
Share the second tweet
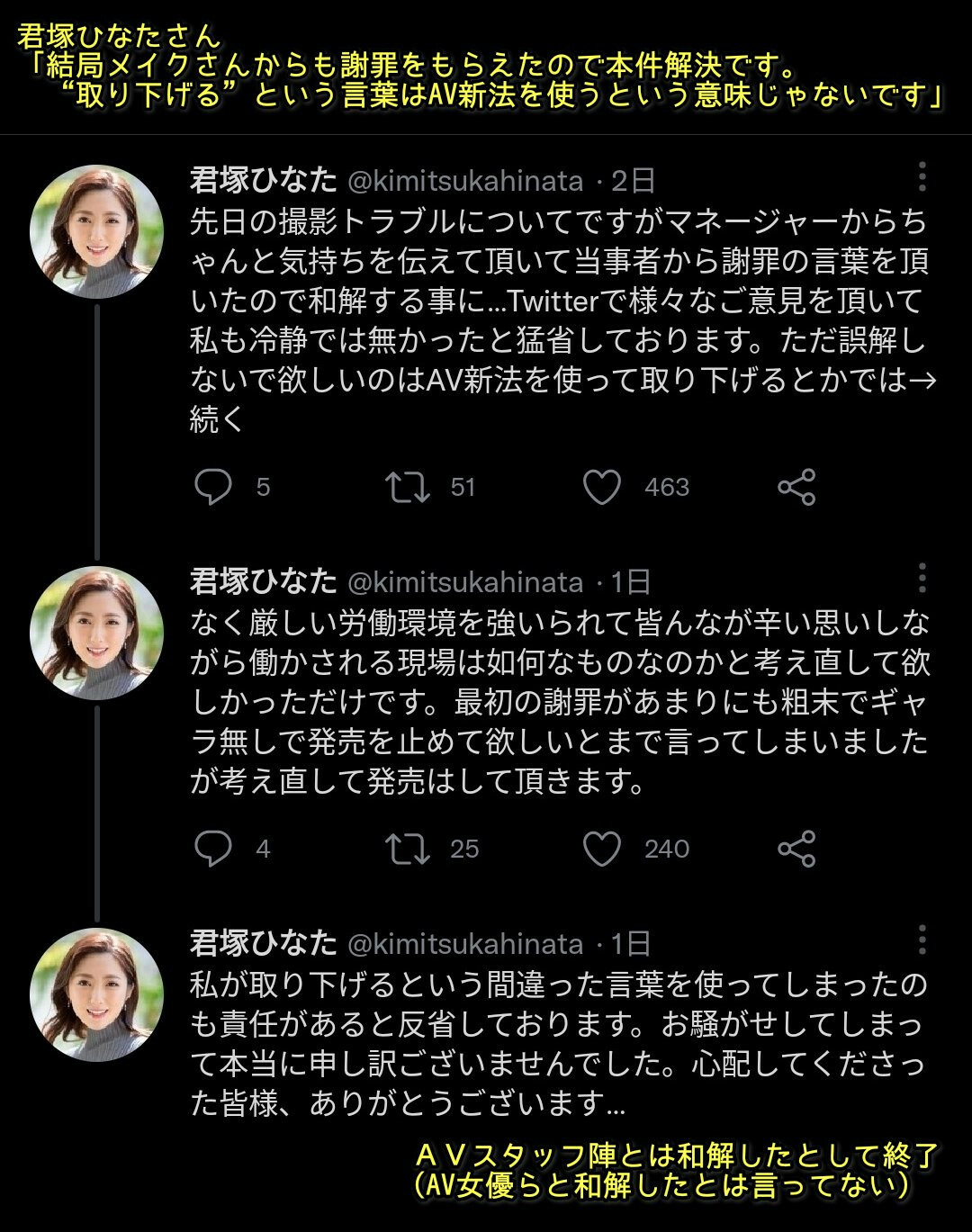coord(796,849)
